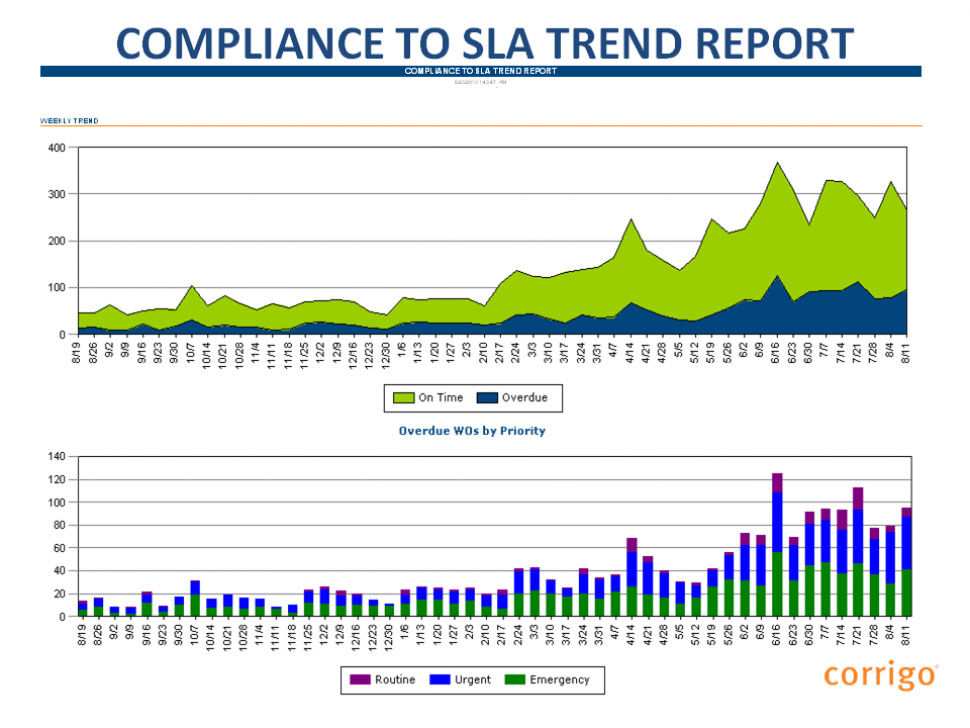The width and height of the screenshot is (970, 728).
Task: Click the blue banner 'COMPLIANCE TO SLA TREND REPORT' text
Action: tap(481, 71)
